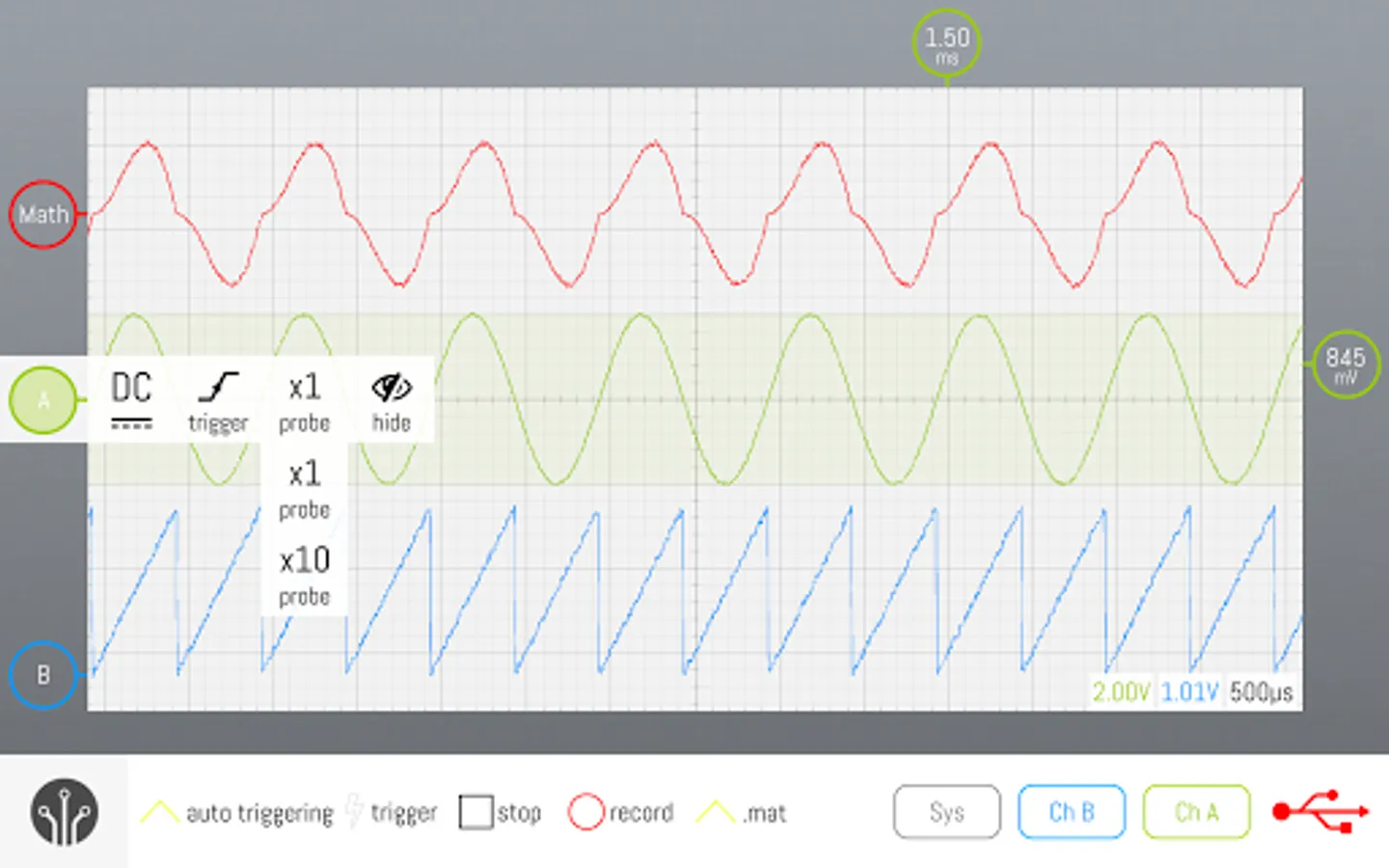
Task: Select the blue channel B marker
Action: click(43, 675)
